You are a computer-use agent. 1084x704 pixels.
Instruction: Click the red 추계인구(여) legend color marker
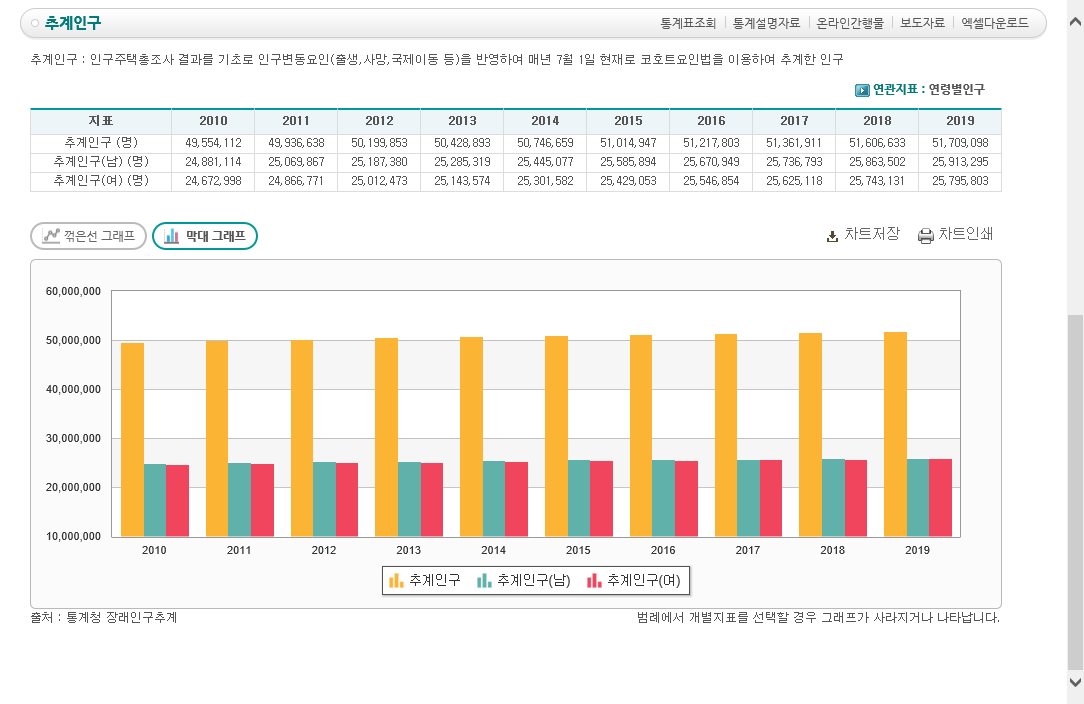594,580
